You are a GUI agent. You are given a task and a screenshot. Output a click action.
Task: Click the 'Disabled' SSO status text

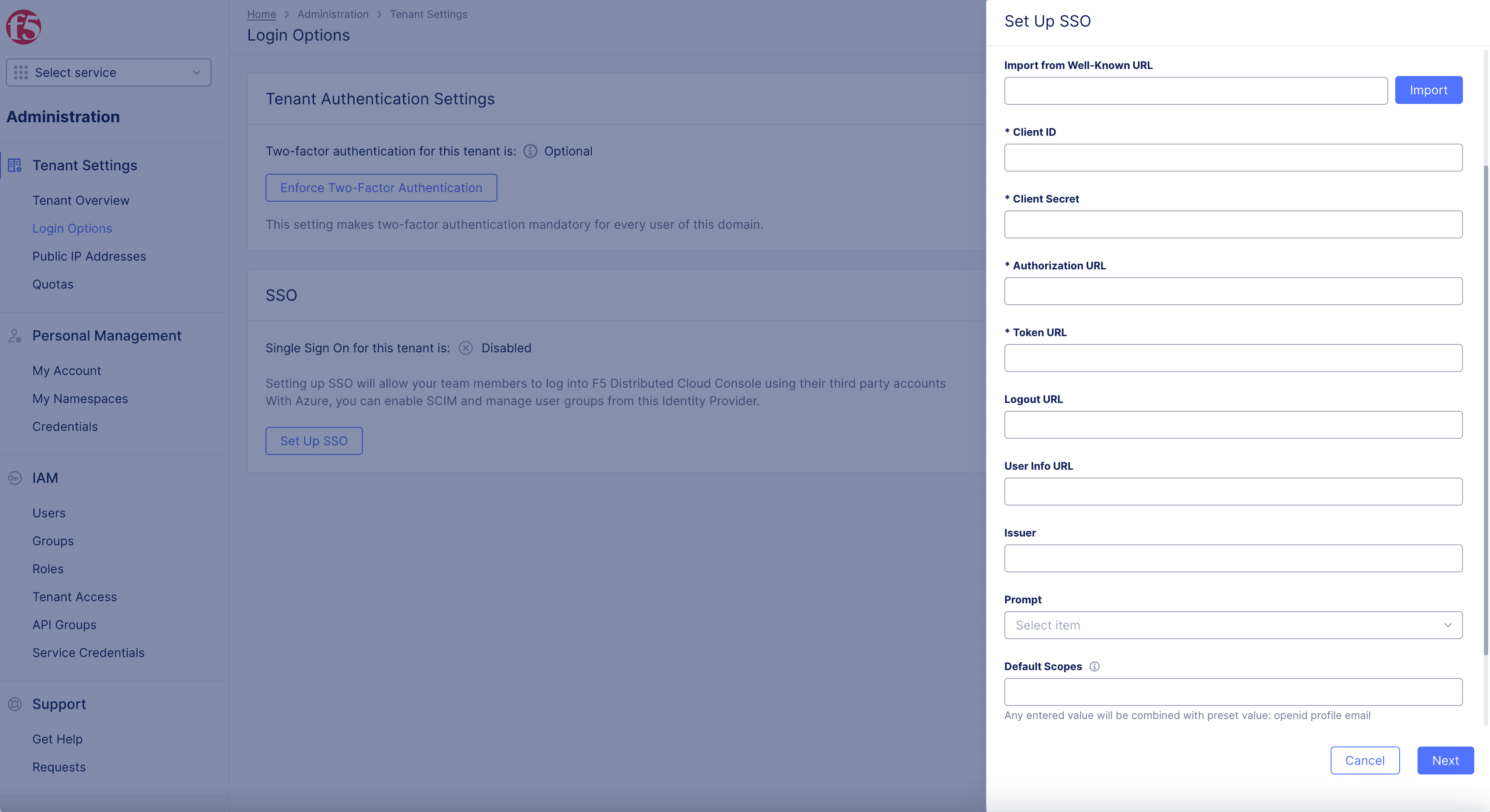pos(506,348)
